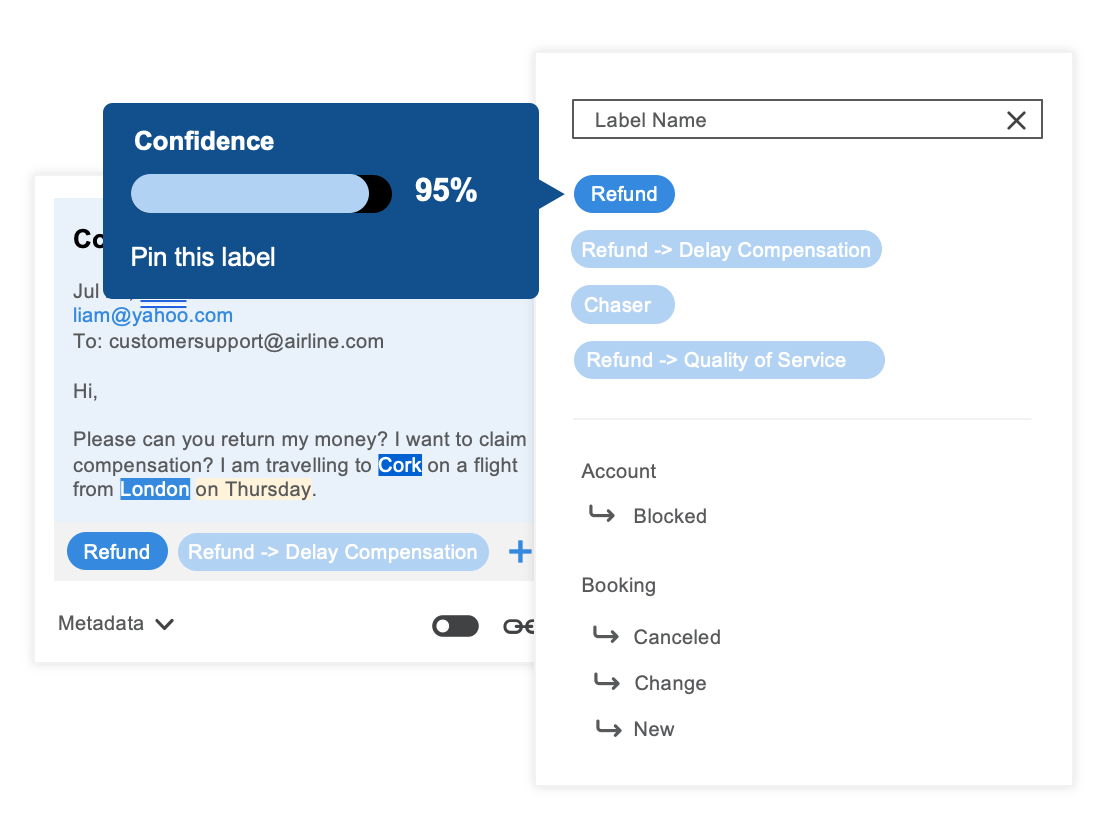The image size is (1114, 826).
Task: Select Refund -> Quality of Service label
Action: click(729, 360)
